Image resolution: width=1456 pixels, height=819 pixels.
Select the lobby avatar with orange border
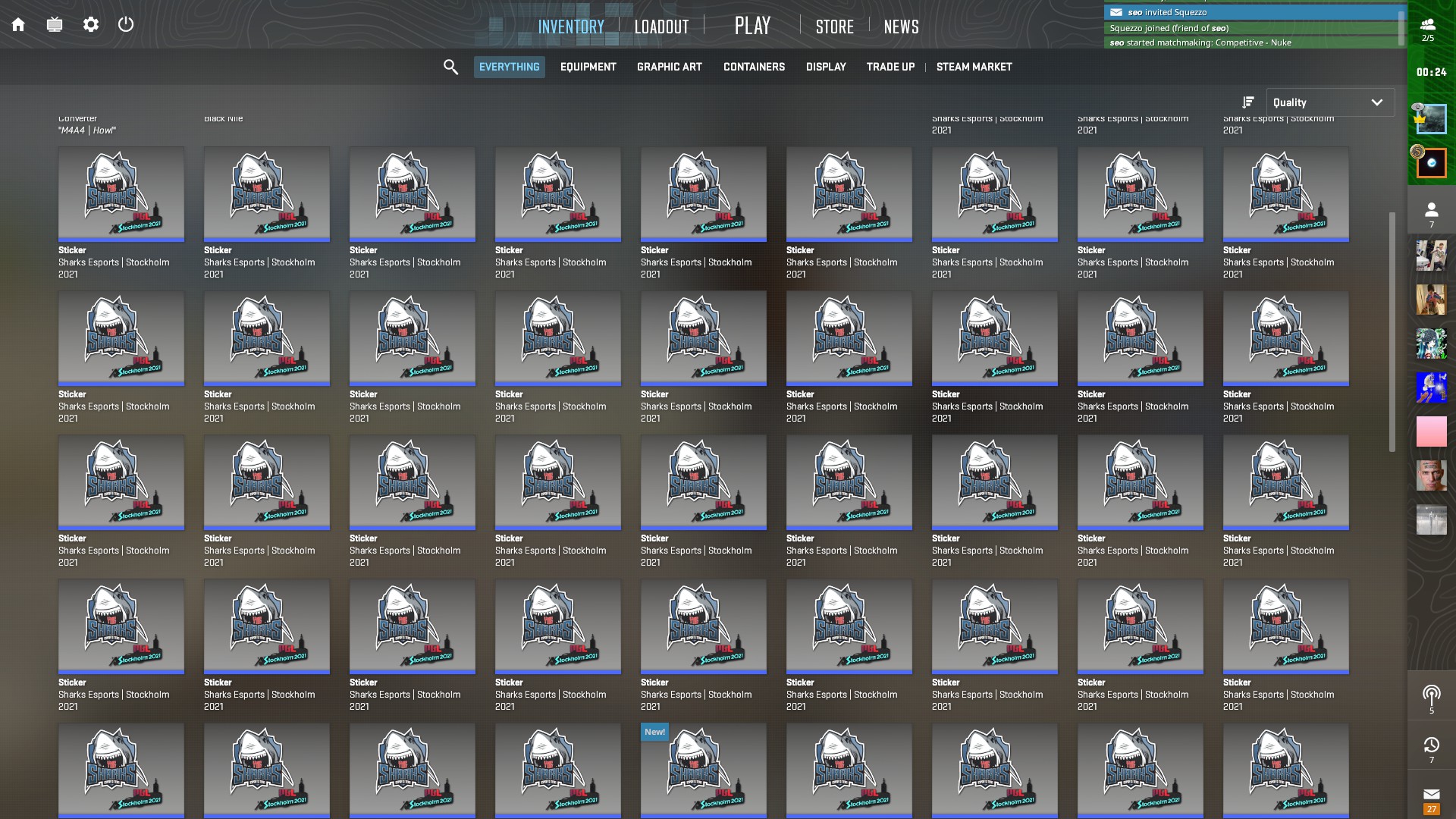[x=1431, y=163]
